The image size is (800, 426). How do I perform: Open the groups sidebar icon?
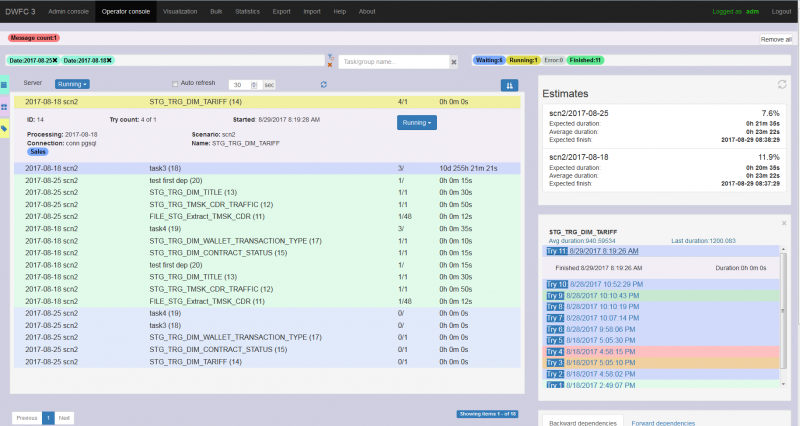click(x=4, y=107)
